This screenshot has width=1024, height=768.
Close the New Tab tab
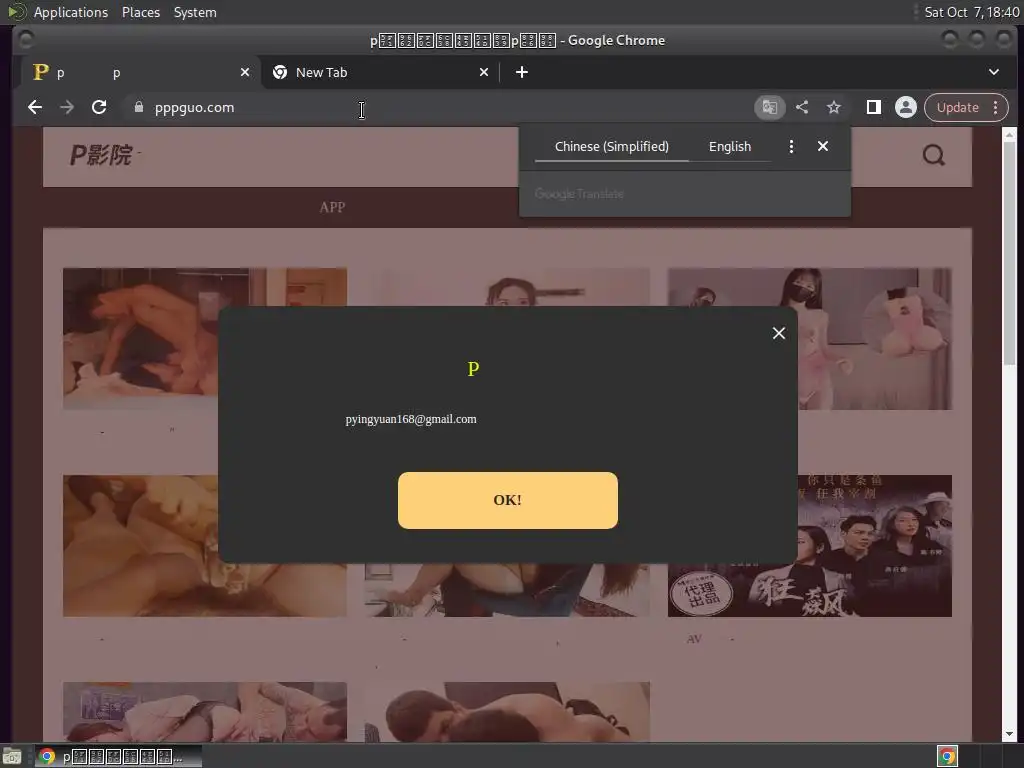pos(484,72)
